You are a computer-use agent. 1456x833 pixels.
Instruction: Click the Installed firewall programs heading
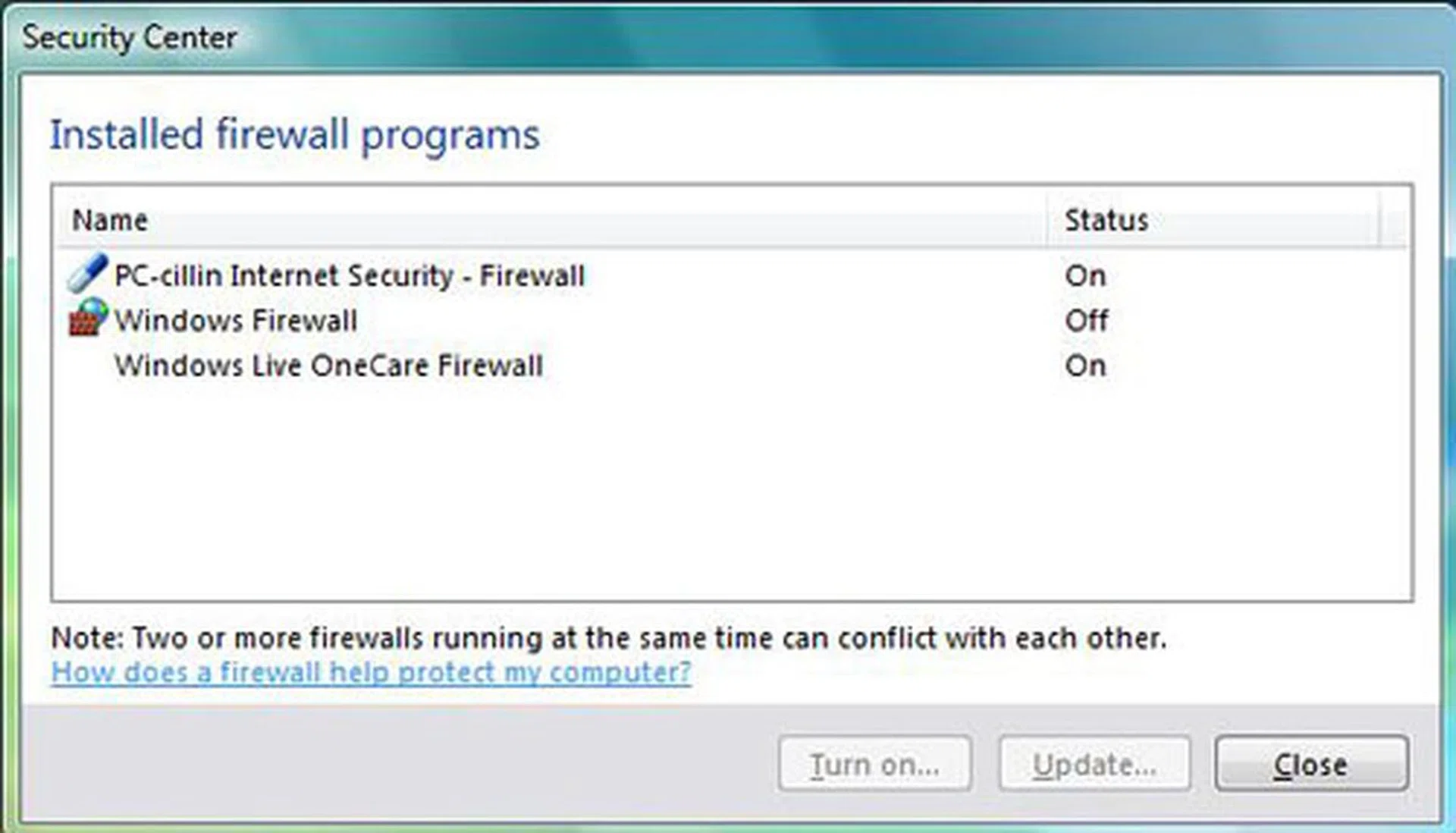294,135
